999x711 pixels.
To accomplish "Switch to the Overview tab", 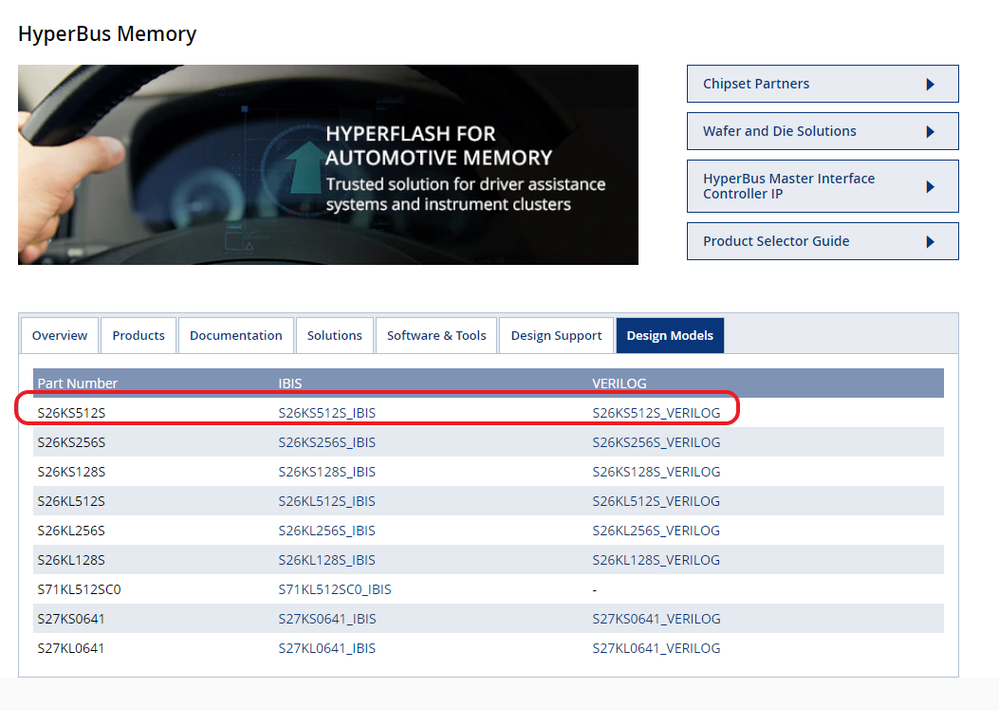I will pyautogui.click(x=59, y=335).
